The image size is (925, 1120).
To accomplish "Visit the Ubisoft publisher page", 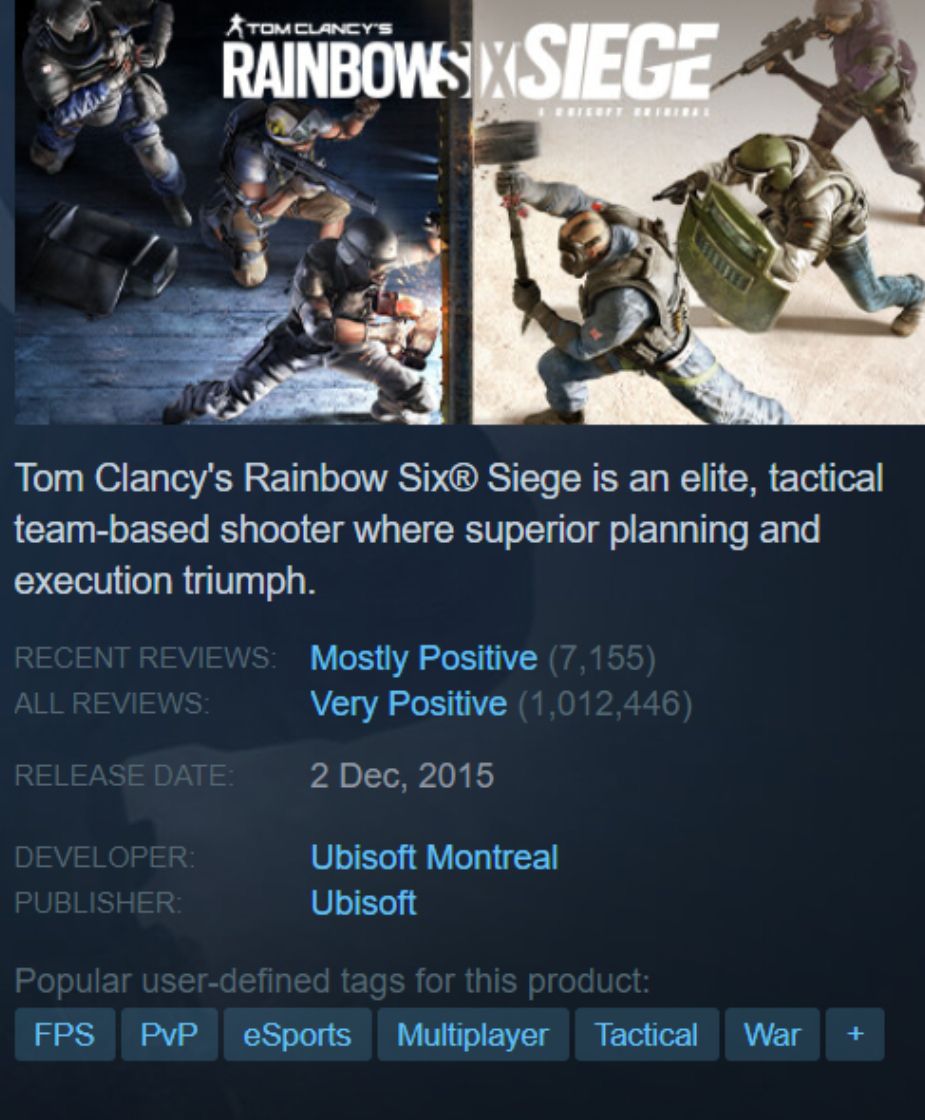I will click(x=363, y=903).
